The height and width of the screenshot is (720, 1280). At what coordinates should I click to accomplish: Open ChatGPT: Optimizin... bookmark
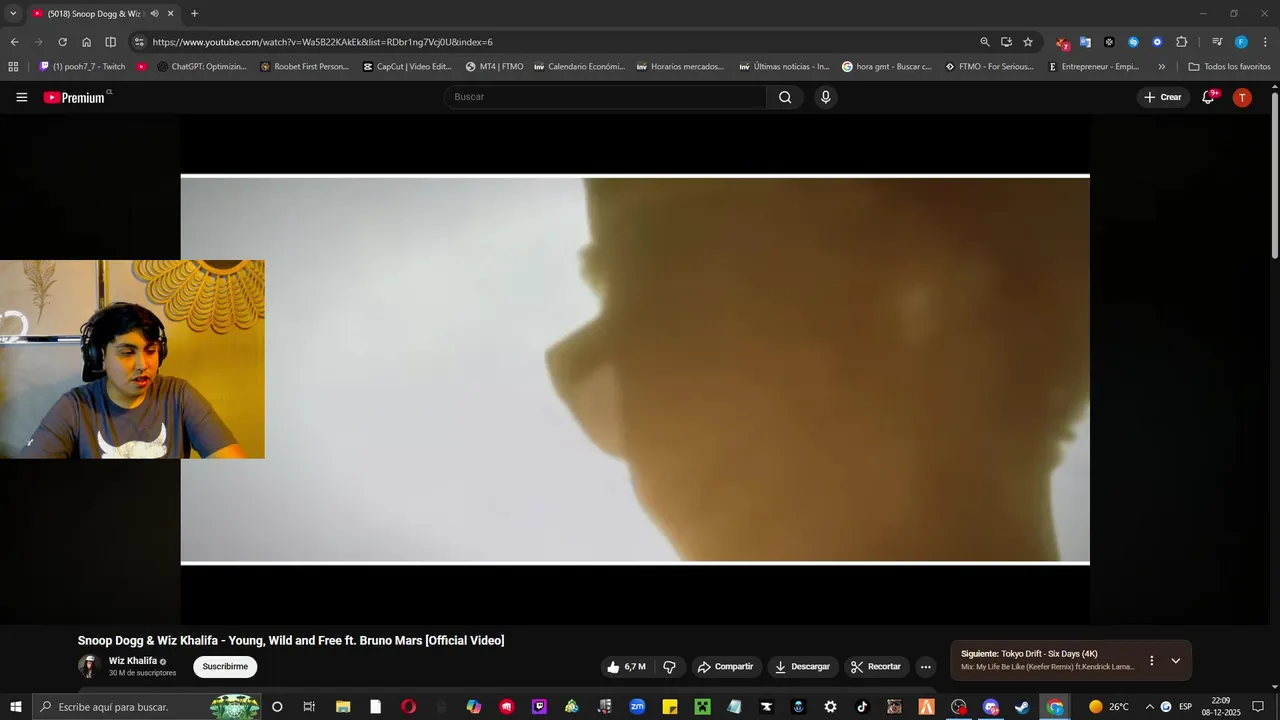202,67
